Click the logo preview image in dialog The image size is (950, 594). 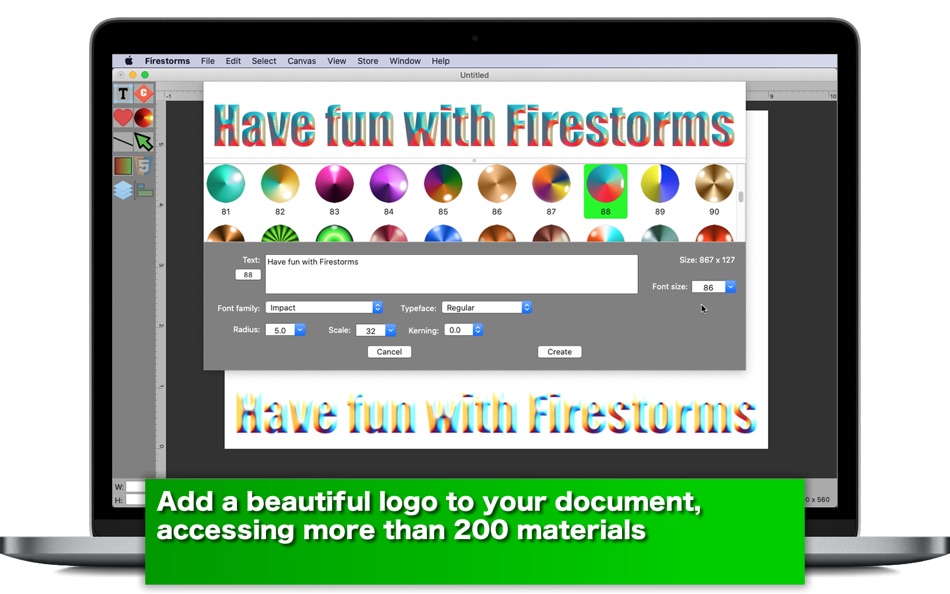click(x=474, y=125)
